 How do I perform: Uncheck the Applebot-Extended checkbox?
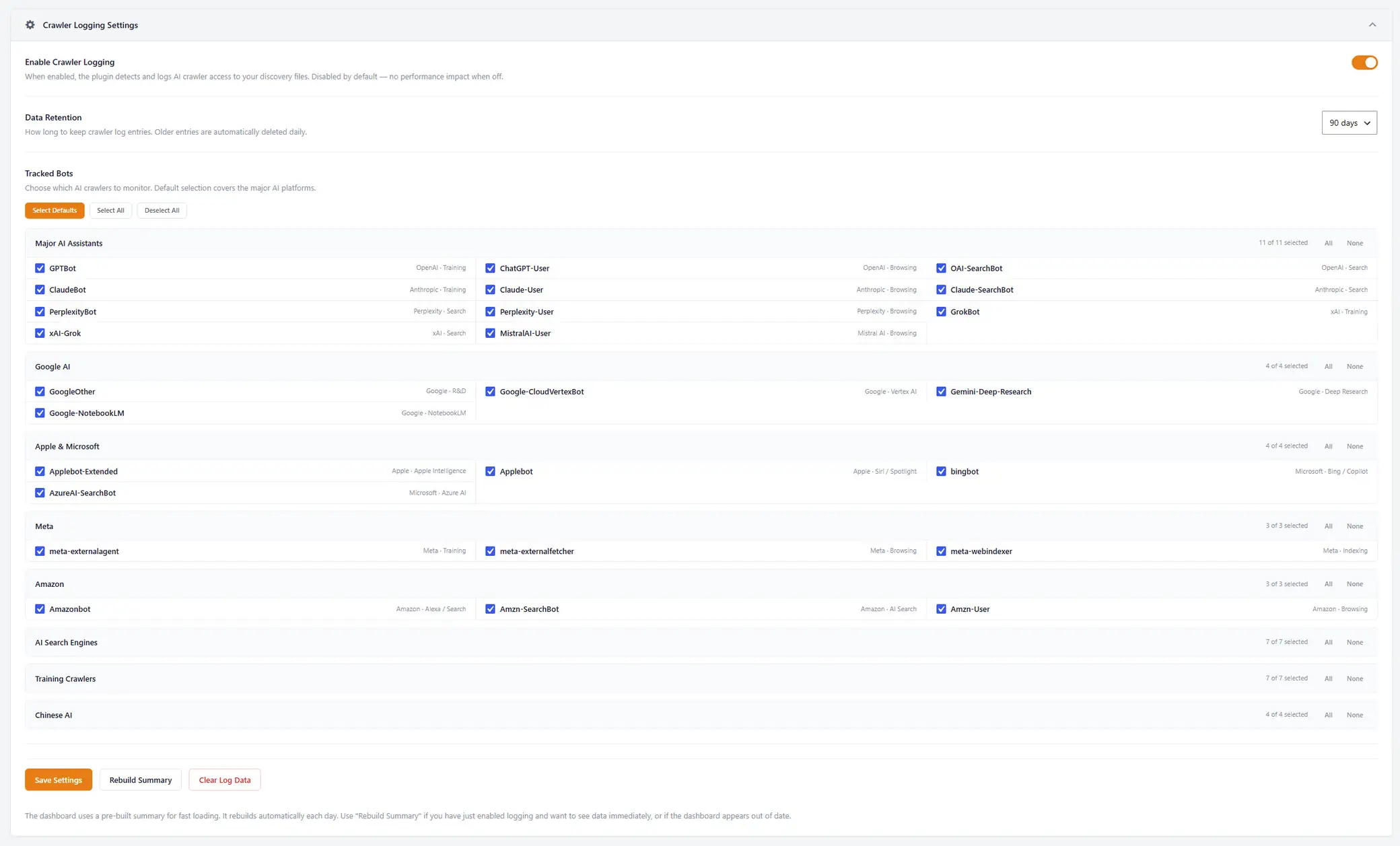click(x=40, y=471)
